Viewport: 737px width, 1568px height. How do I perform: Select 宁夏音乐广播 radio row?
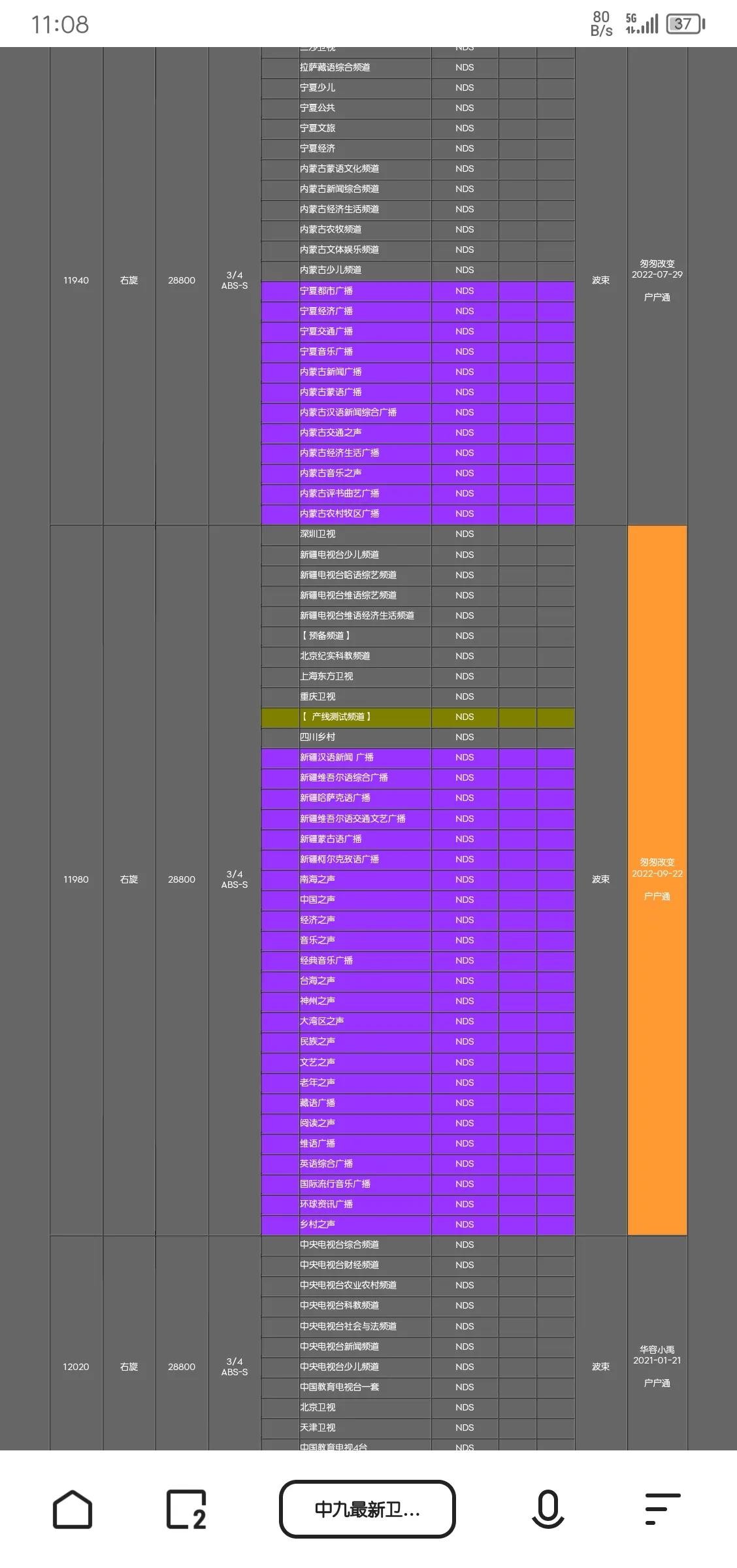click(x=418, y=351)
